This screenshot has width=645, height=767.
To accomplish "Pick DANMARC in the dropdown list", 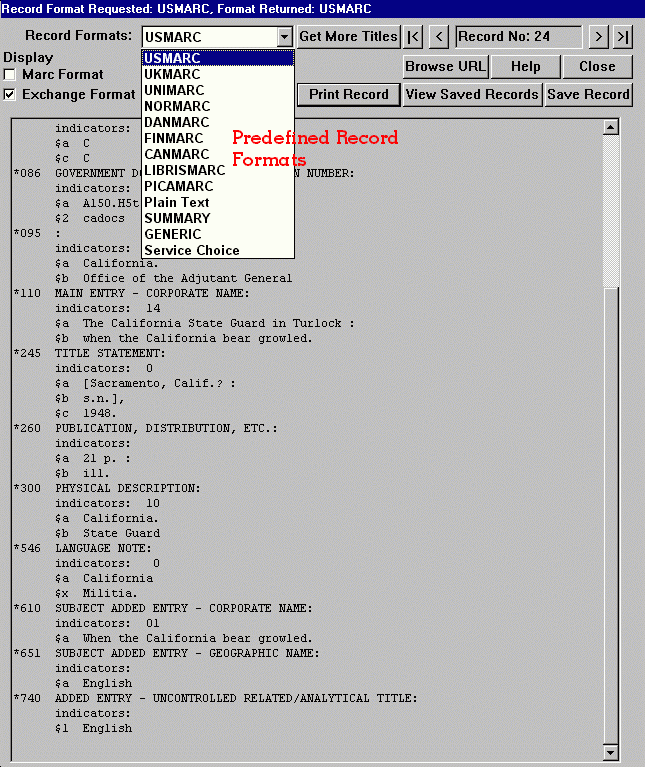I will click(218, 122).
